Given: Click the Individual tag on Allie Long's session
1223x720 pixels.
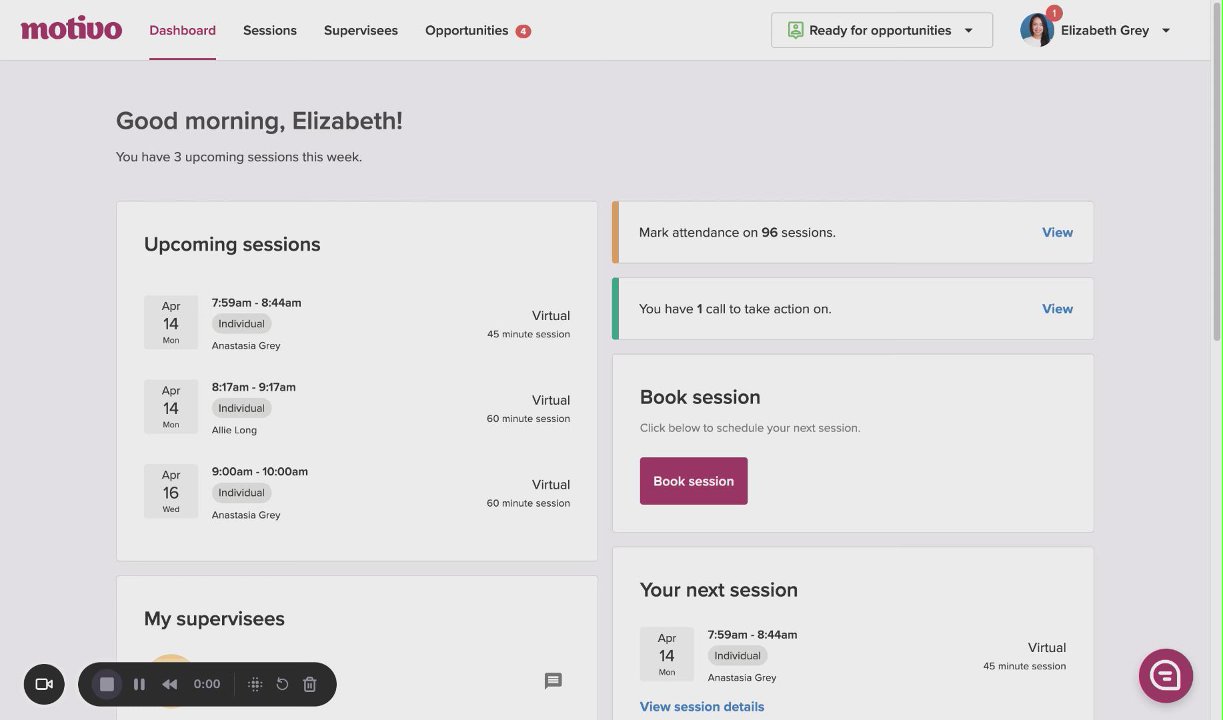Looking at the screenshot, I should tap(242, 408).
